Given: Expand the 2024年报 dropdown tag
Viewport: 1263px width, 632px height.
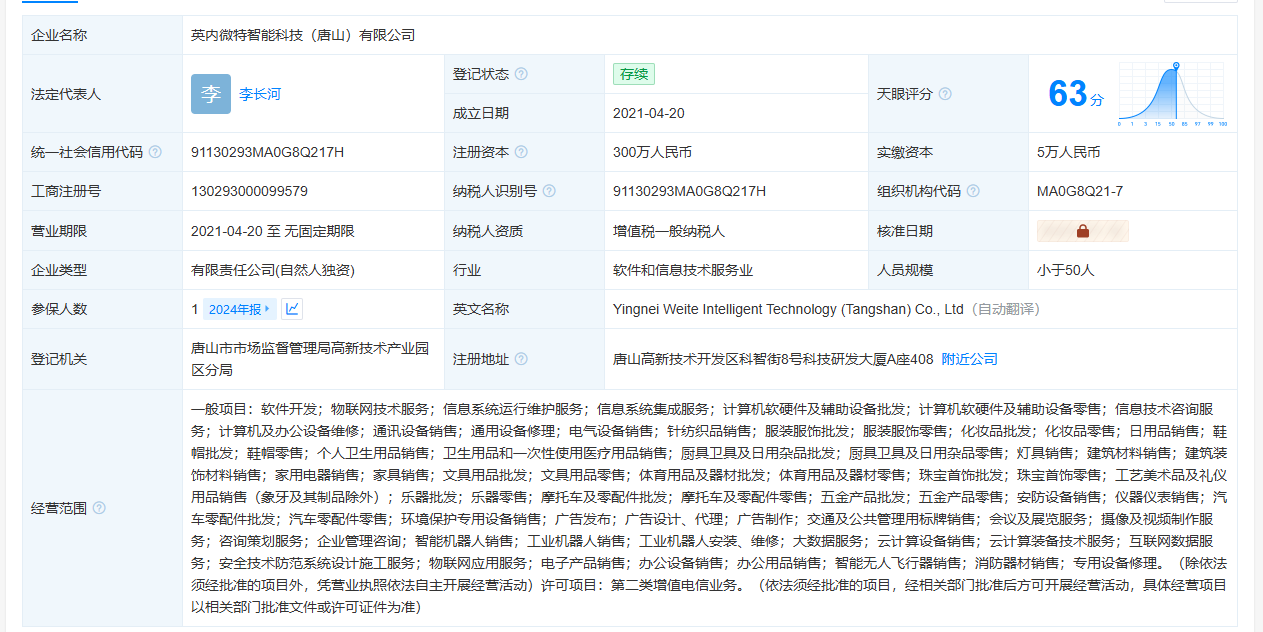Looking at the screenshot, I should tap(239, 309).
